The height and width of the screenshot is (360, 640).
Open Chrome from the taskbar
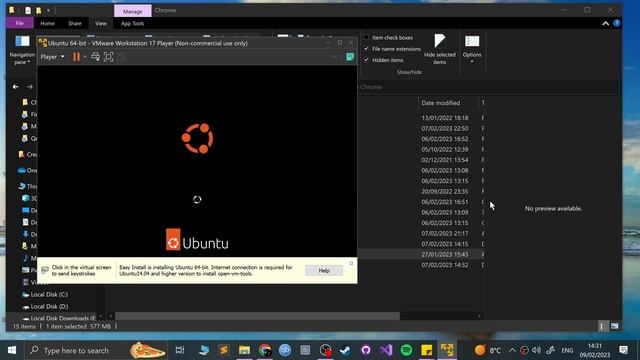[264, 350]
